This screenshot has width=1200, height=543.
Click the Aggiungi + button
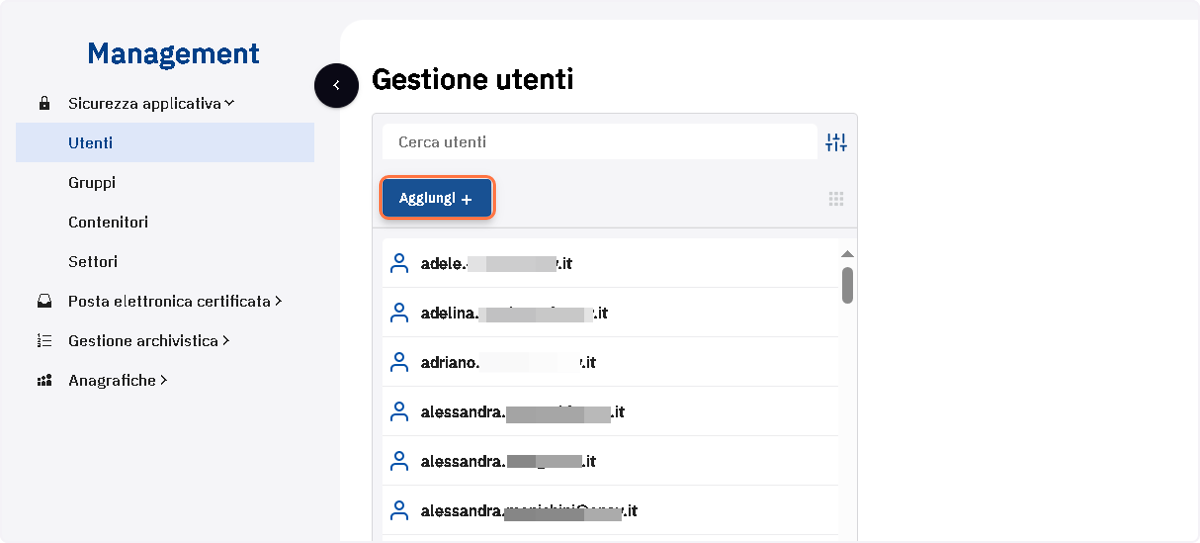[436, 198]
